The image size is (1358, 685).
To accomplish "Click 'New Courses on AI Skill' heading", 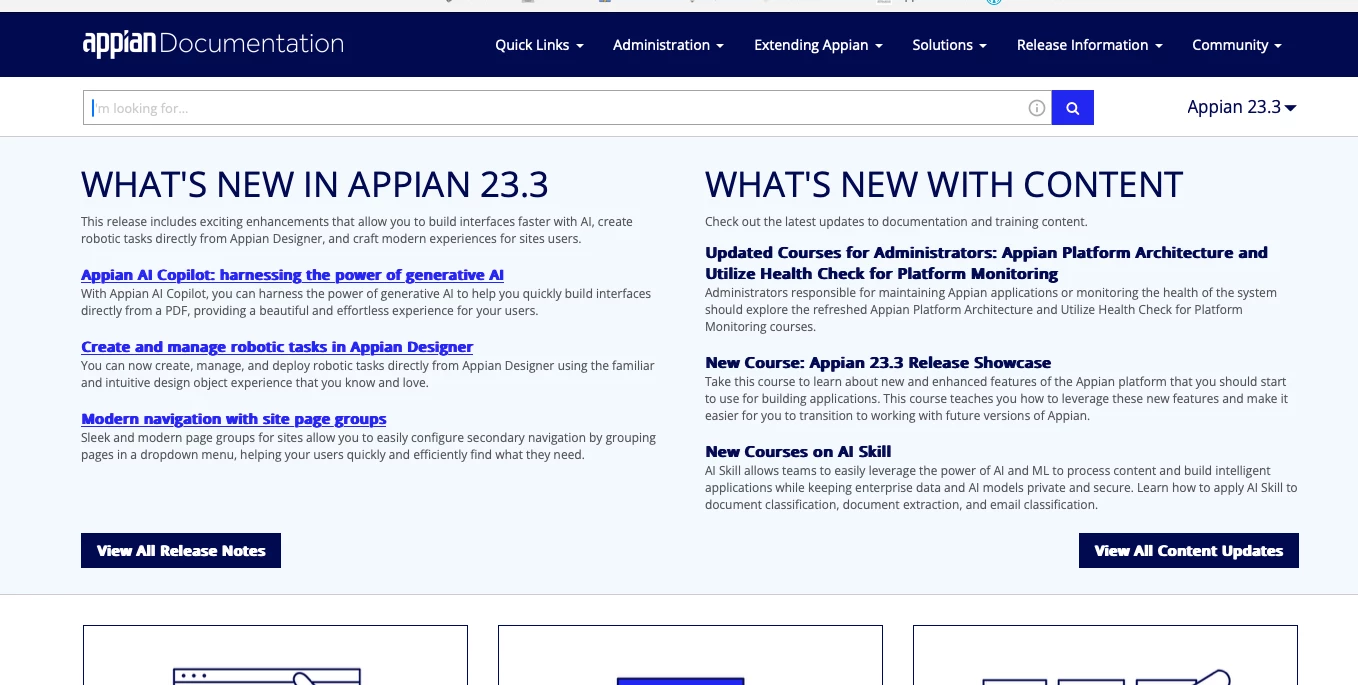I will point(798,451).
